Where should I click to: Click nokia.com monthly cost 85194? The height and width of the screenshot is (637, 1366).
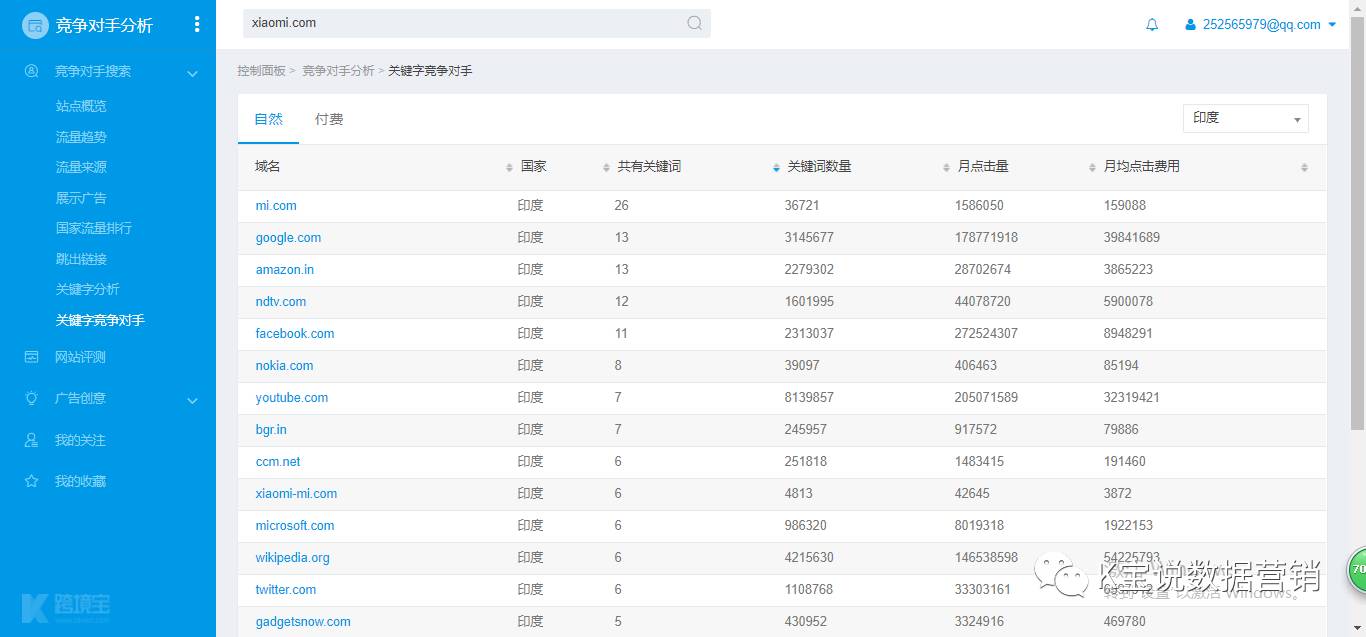tap(1121, 365)
